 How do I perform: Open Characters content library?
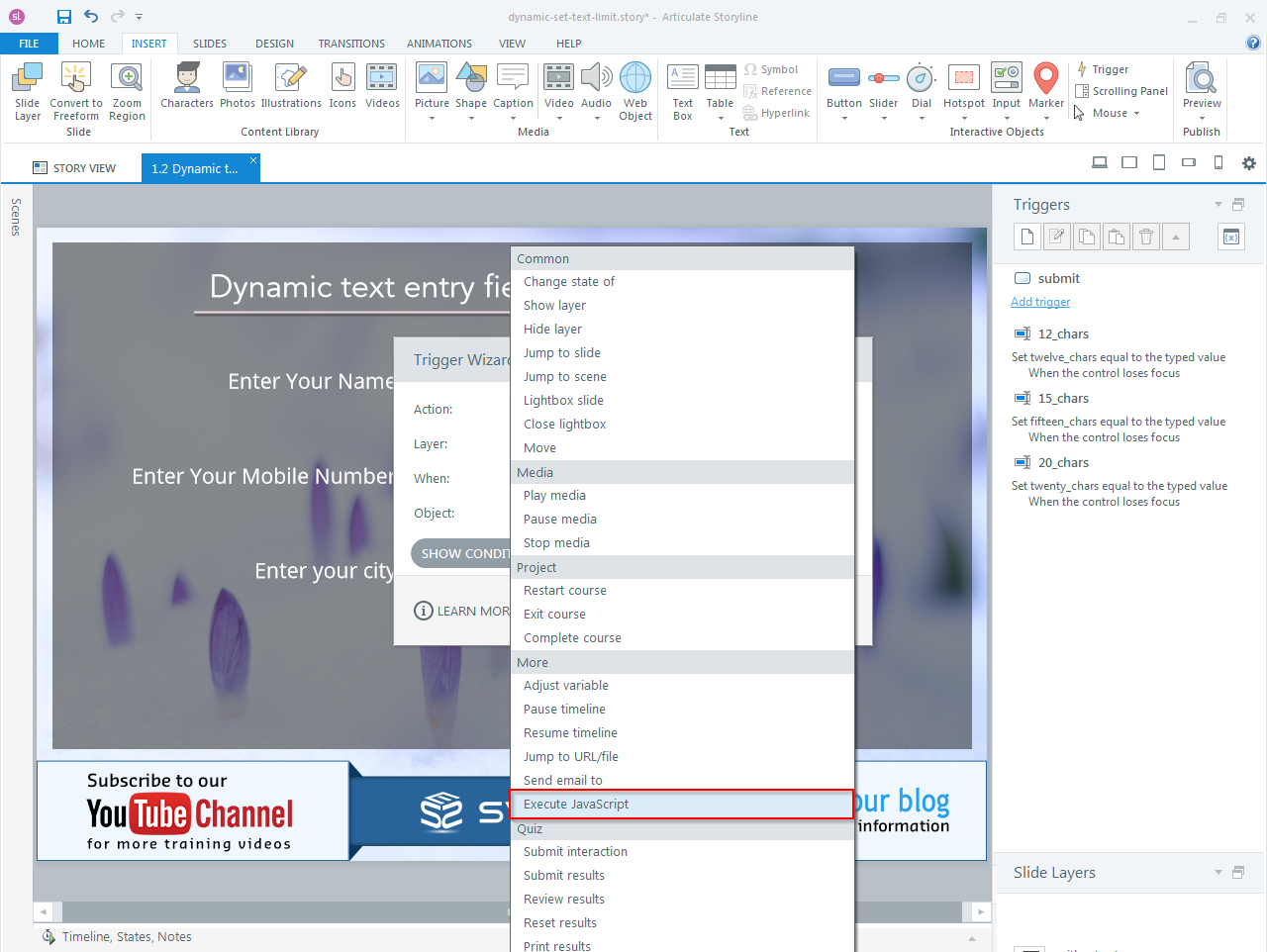(187, 85)
